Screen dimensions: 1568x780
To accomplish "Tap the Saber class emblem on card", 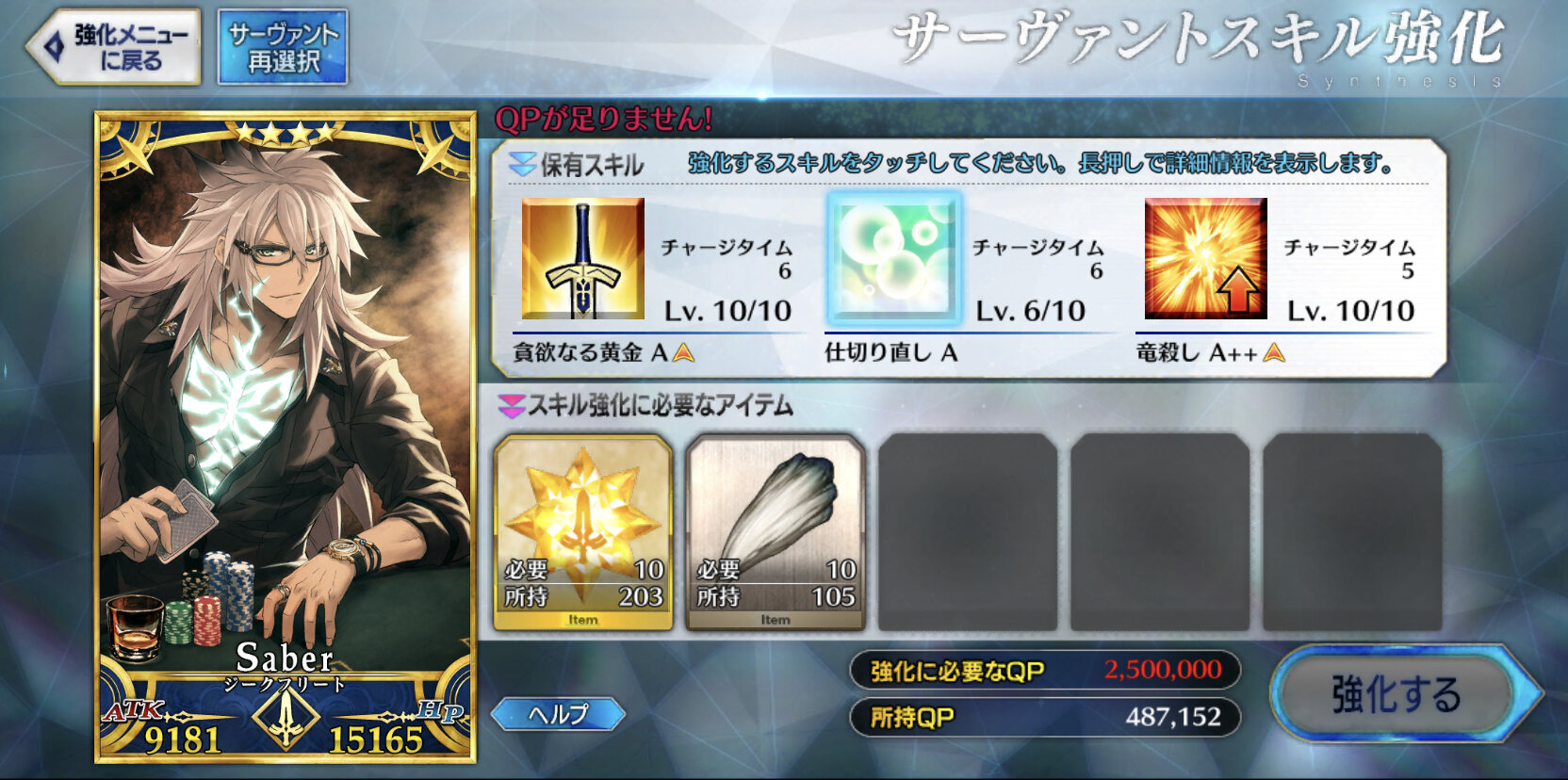I will (x=286, y=721).
